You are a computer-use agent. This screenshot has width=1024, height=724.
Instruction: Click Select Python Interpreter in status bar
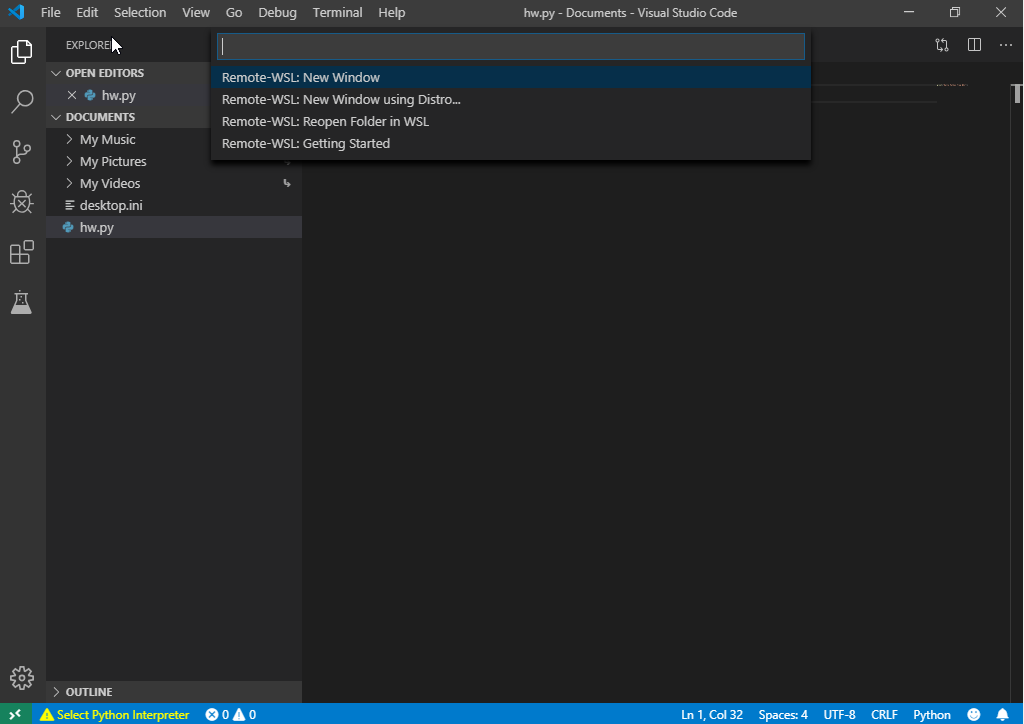pyautogui.click(x=115, y=714)
